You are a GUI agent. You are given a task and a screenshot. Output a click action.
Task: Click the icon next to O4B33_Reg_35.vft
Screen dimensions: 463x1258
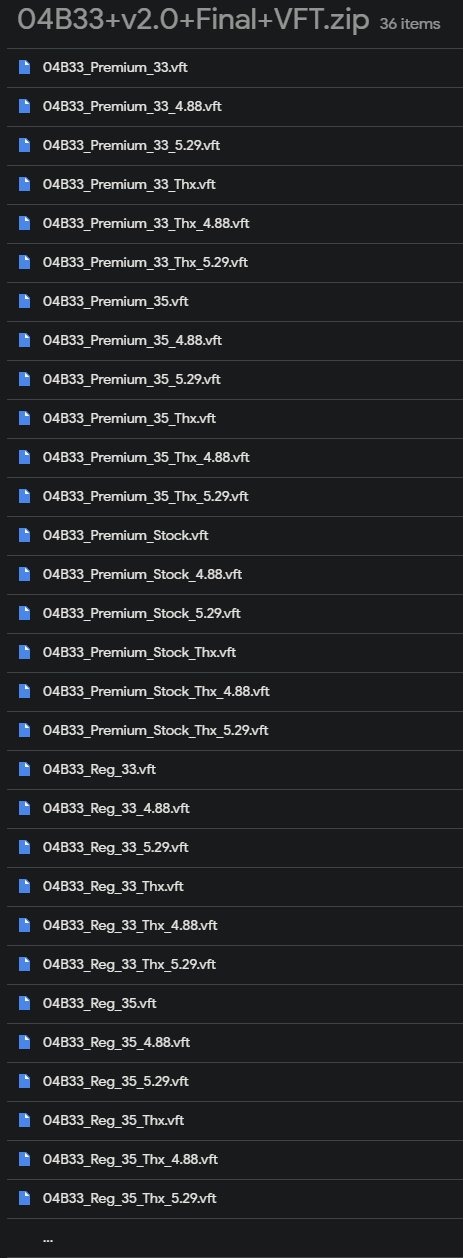click(24, 1004)
